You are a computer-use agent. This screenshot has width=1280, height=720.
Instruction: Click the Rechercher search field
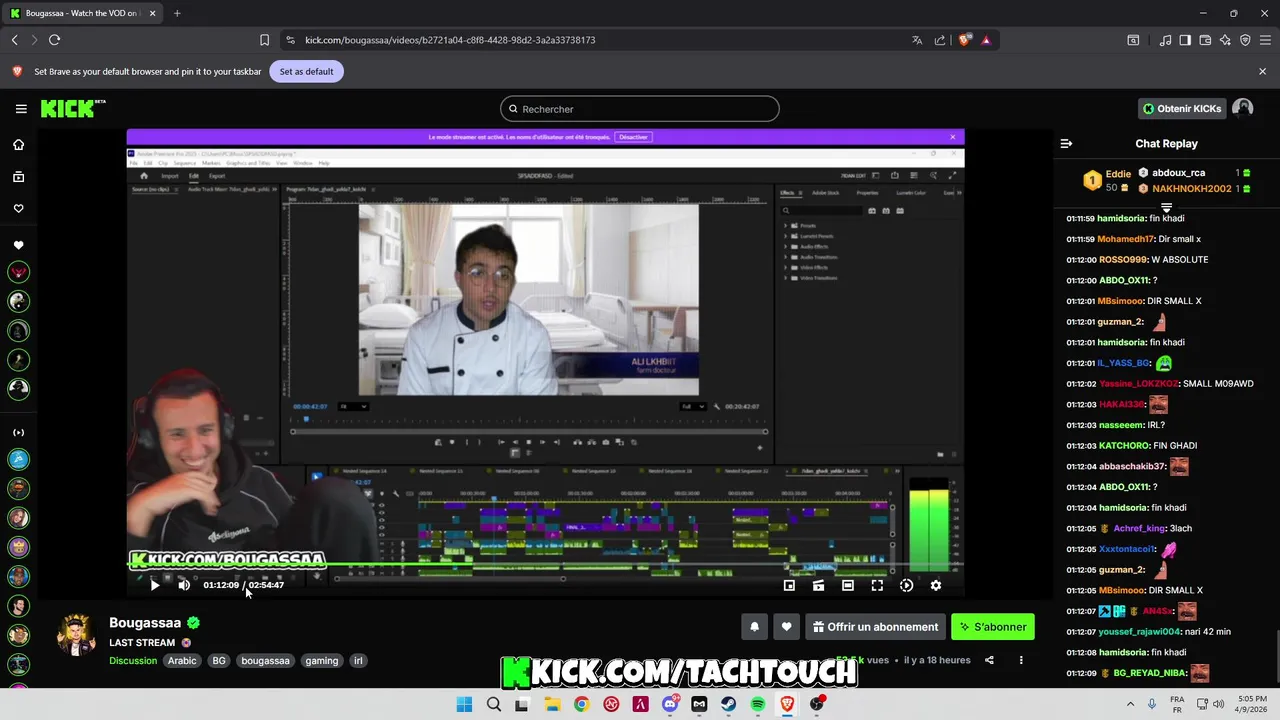pyautogui.click(x=640, y=109)
